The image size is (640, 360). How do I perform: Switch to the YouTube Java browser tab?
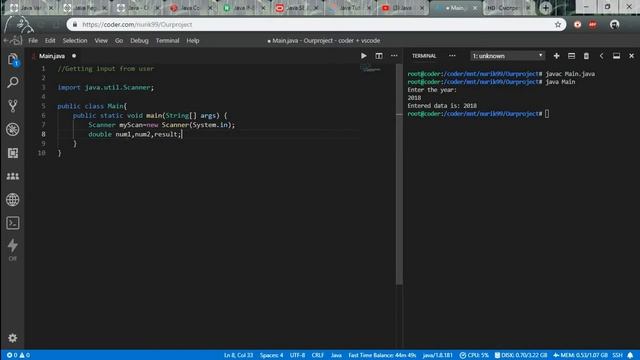(402, 8)
